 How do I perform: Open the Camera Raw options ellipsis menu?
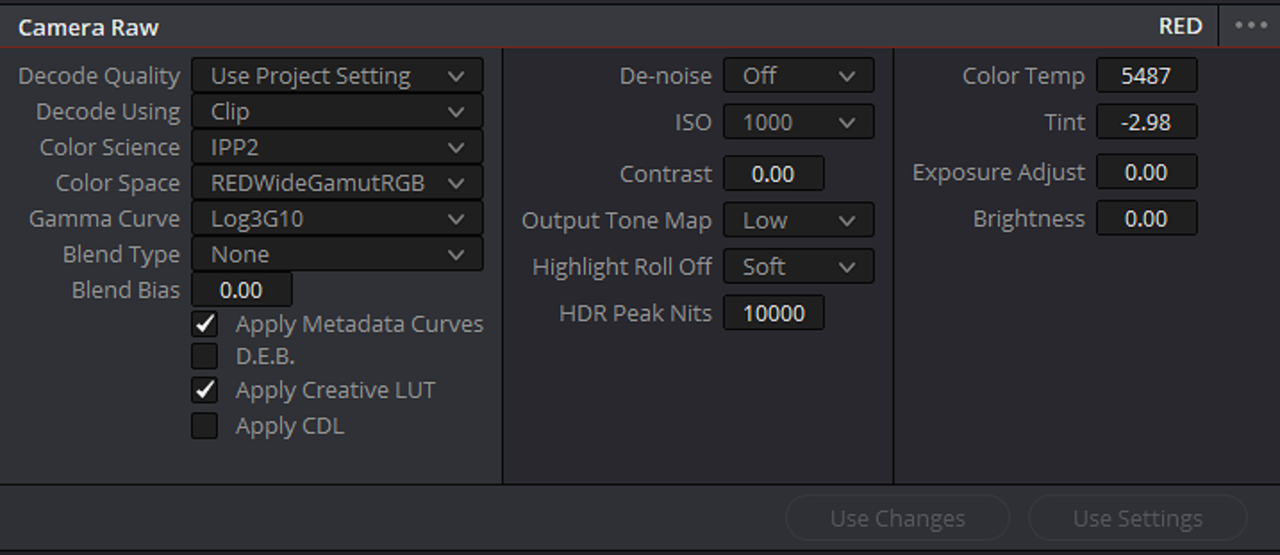tap(1250, 26)
